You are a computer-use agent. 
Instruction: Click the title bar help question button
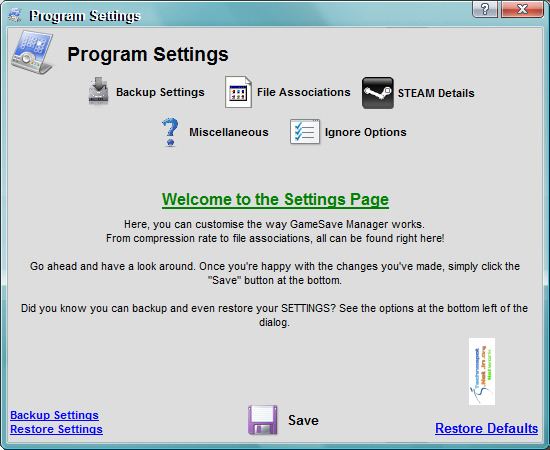[x=485, y=9]
